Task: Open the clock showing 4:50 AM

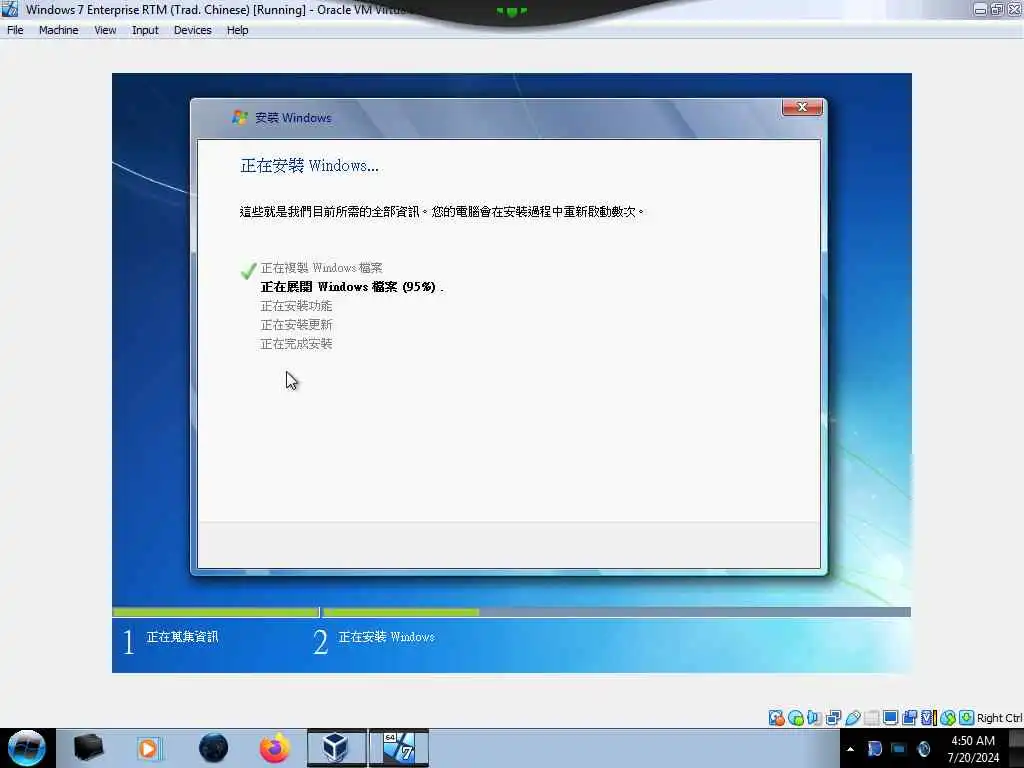Action: 973,748
